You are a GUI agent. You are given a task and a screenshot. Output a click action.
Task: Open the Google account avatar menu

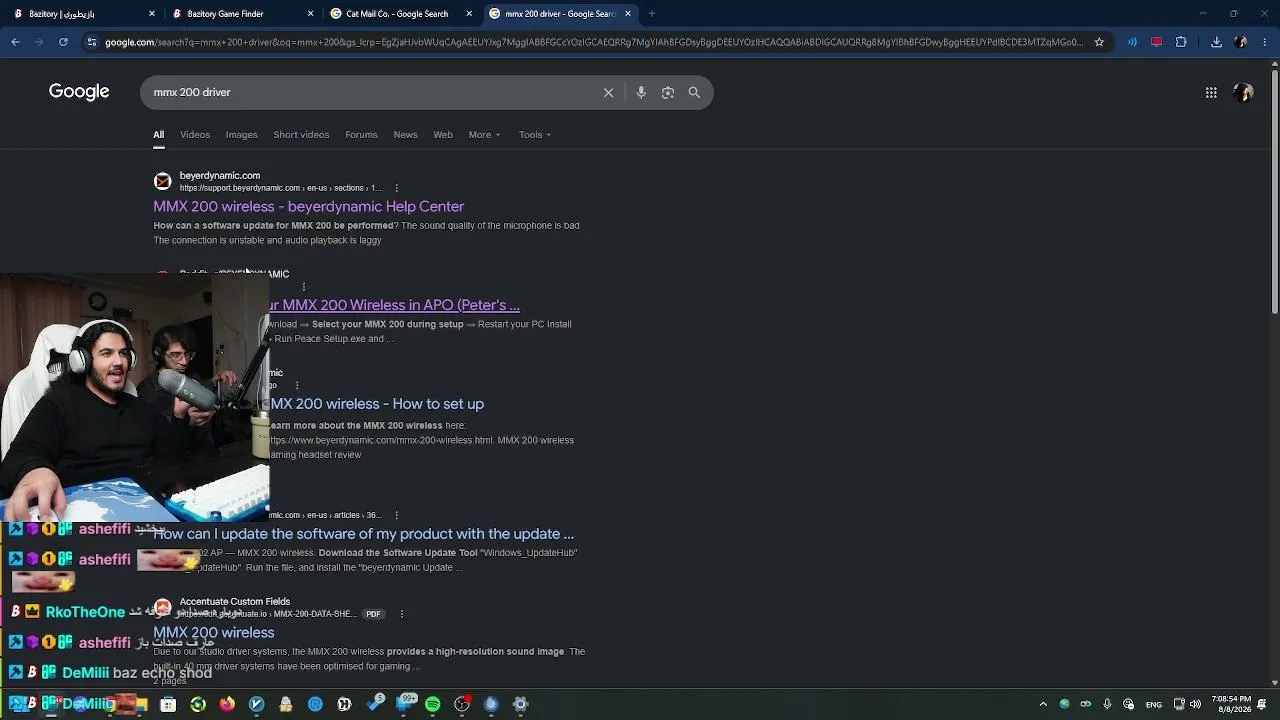[1244, 92]
